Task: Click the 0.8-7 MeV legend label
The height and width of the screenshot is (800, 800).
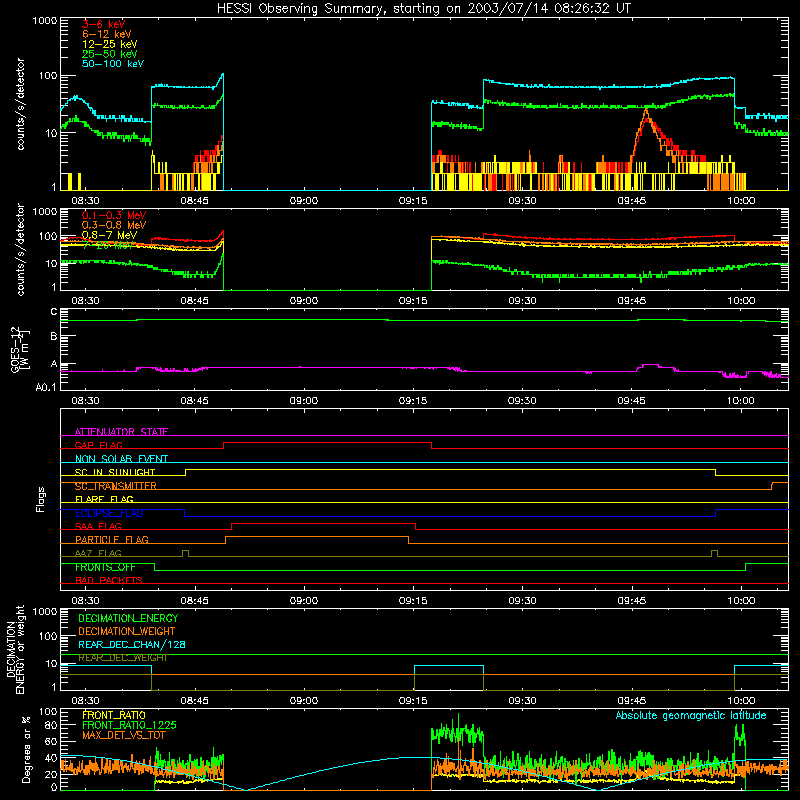Action: (x=109, y=235)
